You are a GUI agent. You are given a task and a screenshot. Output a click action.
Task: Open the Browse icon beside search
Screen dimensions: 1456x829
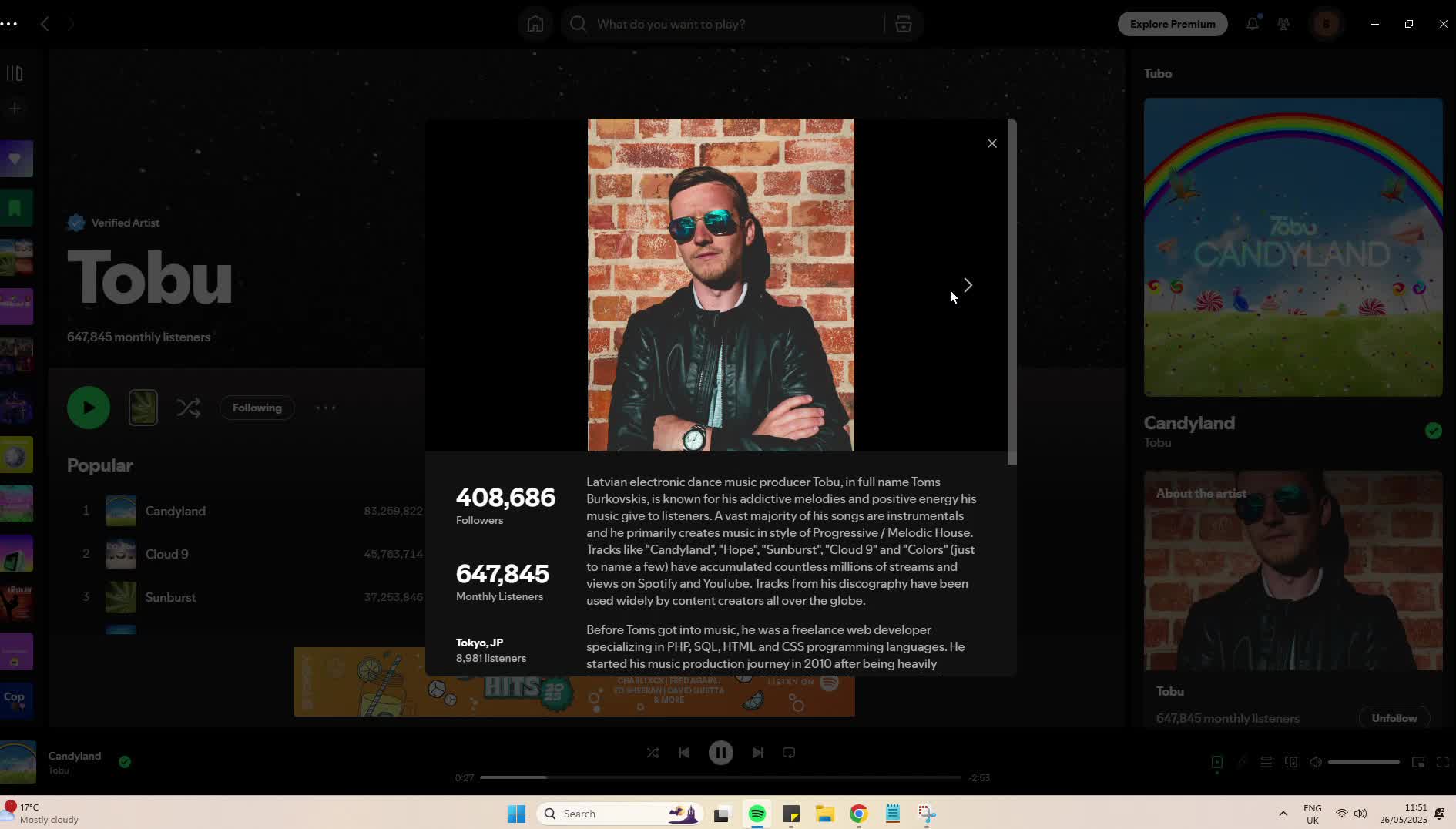(x=903, y=25)
